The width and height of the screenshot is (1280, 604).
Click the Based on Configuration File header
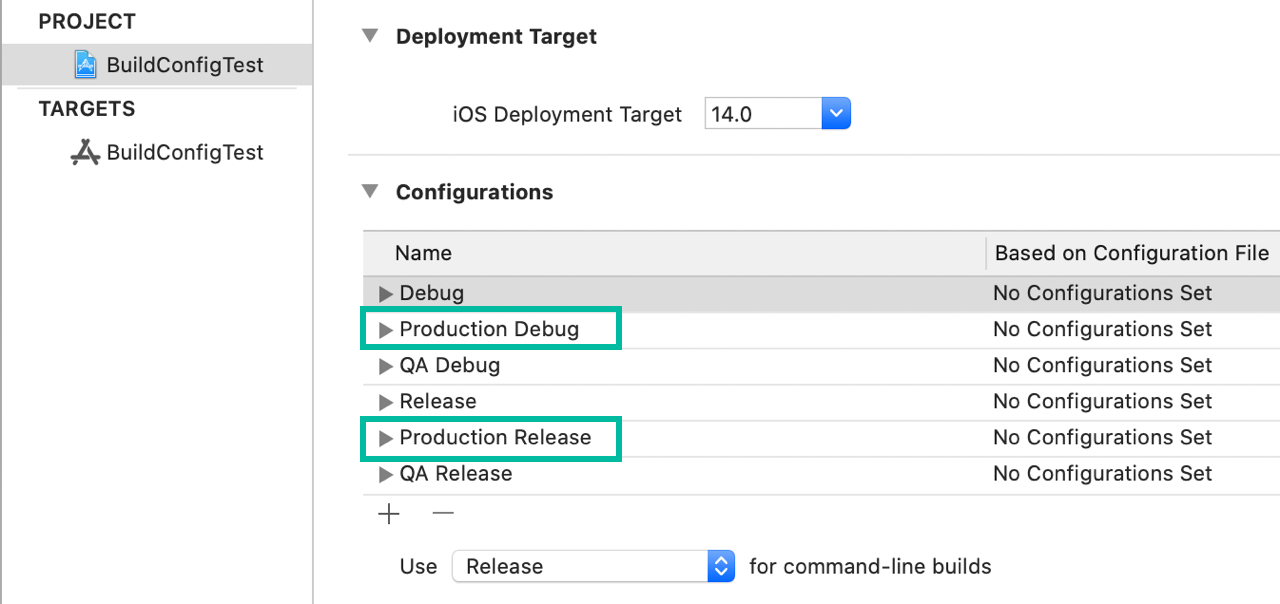(x=1131, y=253)
